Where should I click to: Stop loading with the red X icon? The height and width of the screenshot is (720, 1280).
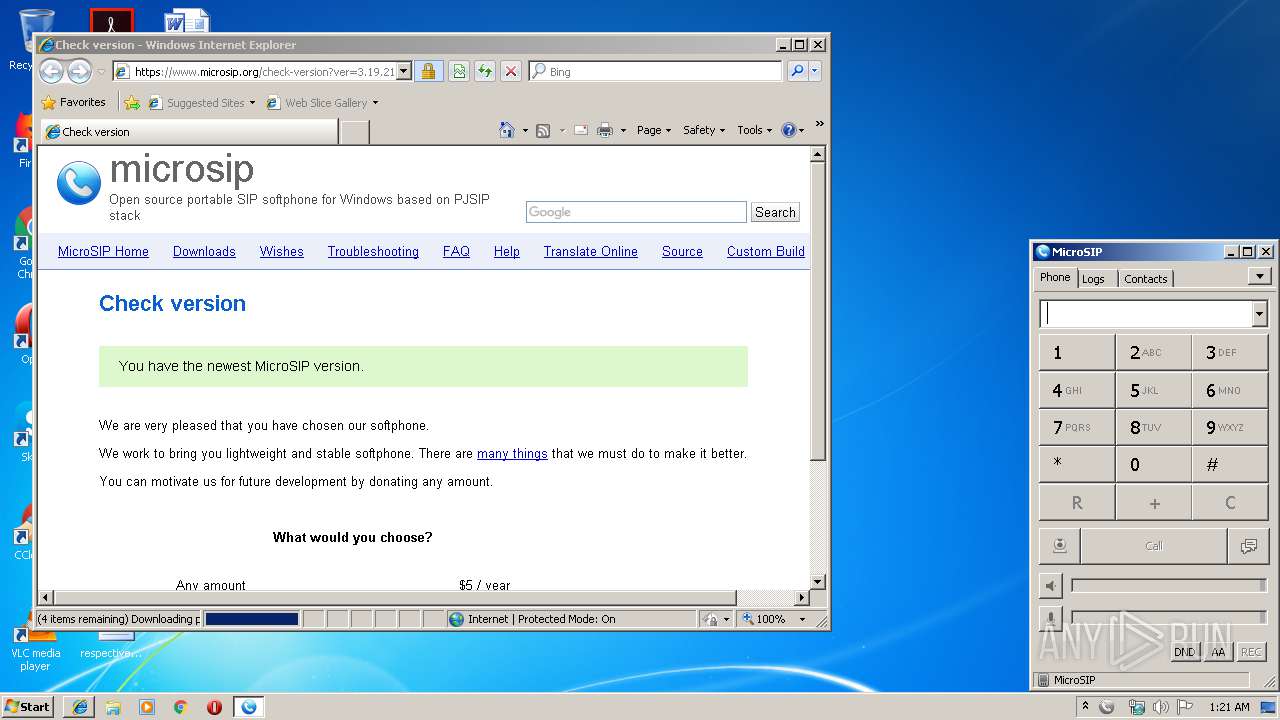click(x=510, y=71)
